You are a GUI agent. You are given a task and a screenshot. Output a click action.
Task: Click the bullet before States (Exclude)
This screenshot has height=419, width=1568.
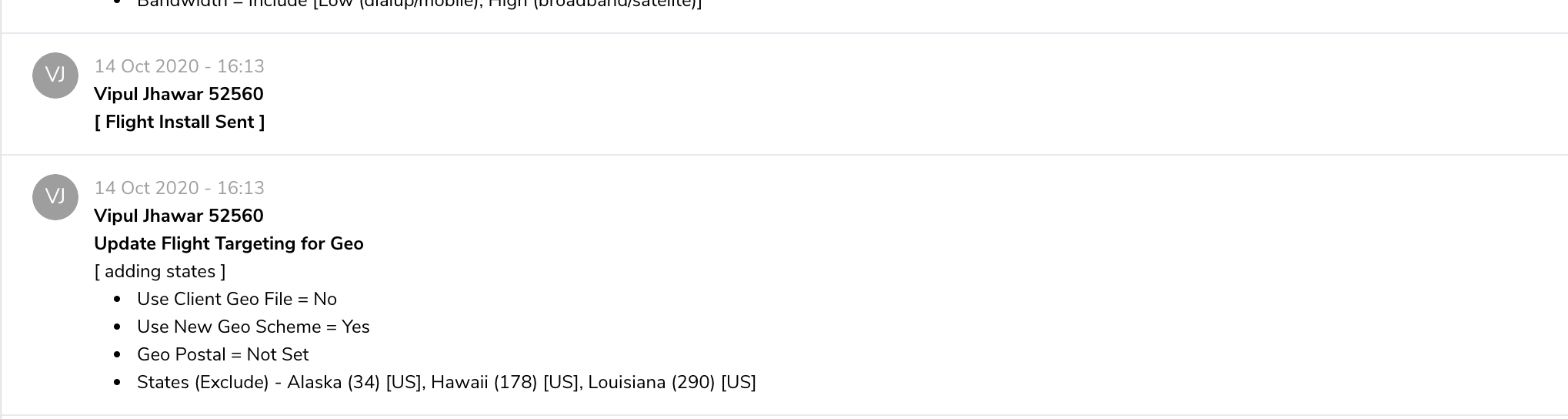pos(117,383)
